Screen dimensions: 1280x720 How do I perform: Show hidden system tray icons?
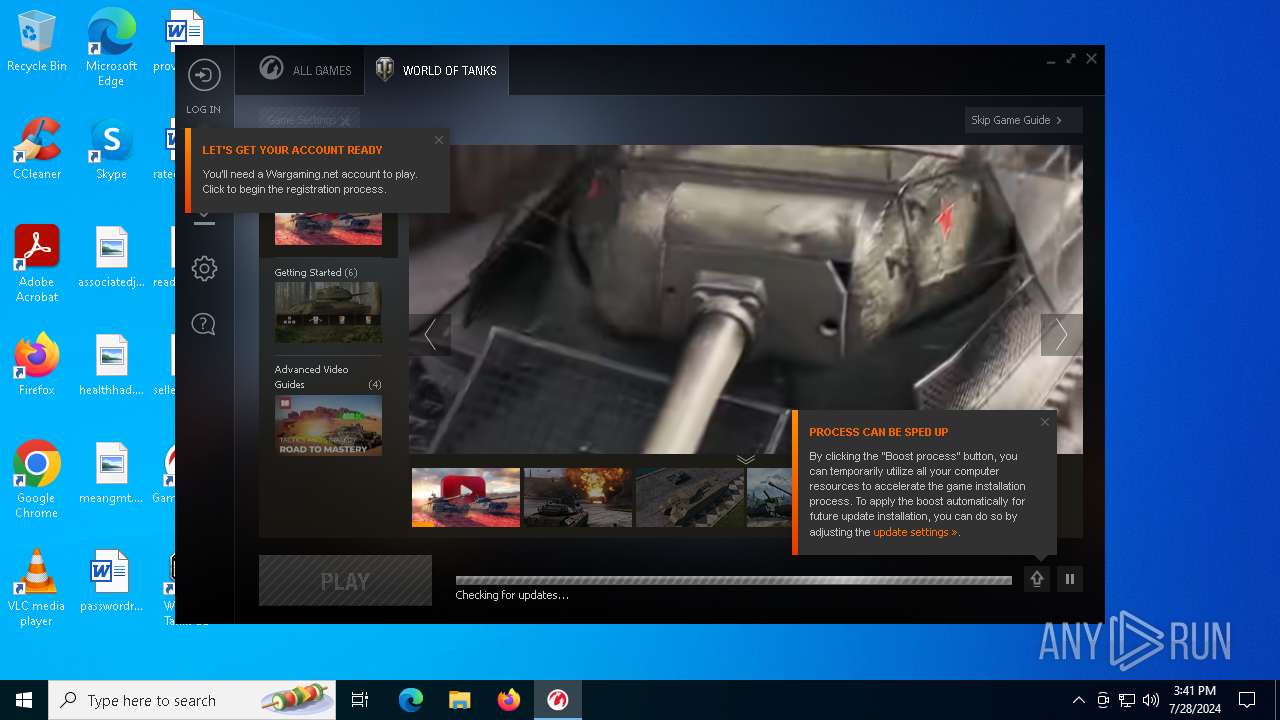pyautogui.click(x=1078, y=700)
